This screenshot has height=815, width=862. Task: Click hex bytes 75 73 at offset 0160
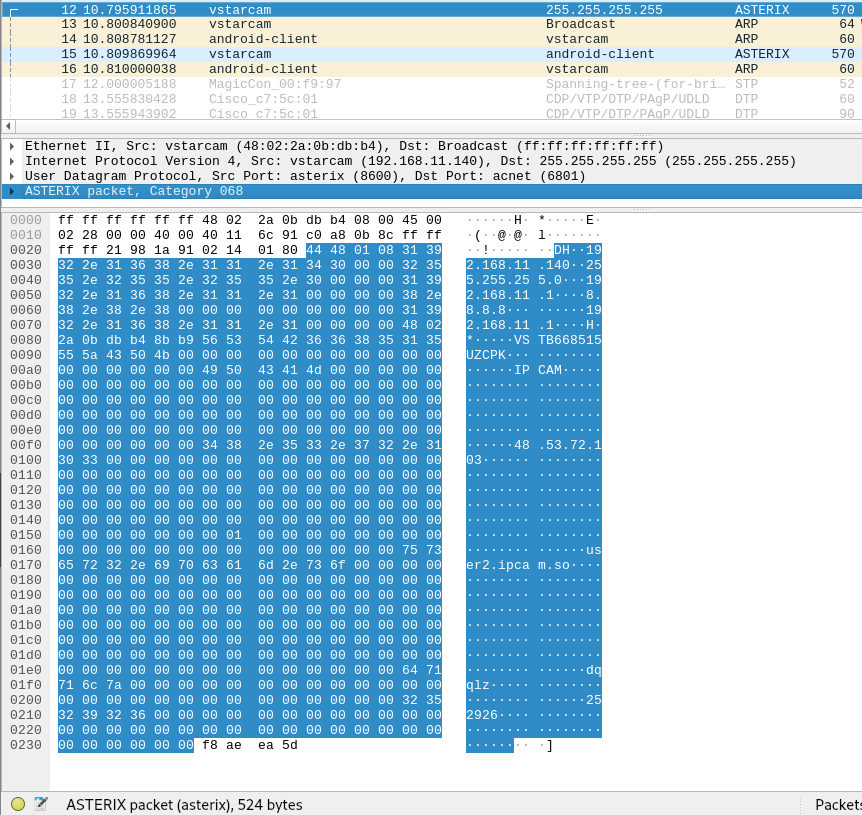click(x=422, y=550)
